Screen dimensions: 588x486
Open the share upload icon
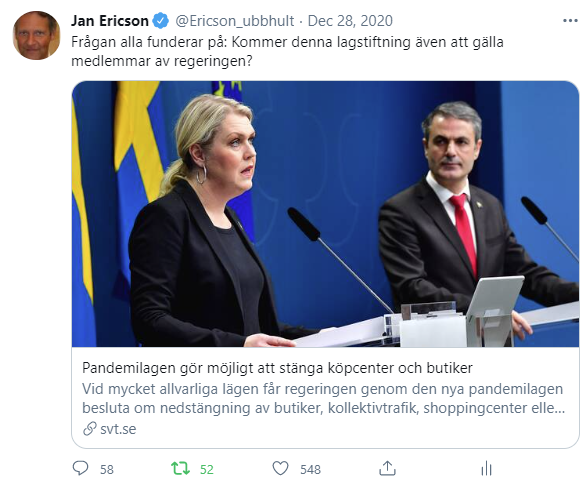[x=387, y=468]
